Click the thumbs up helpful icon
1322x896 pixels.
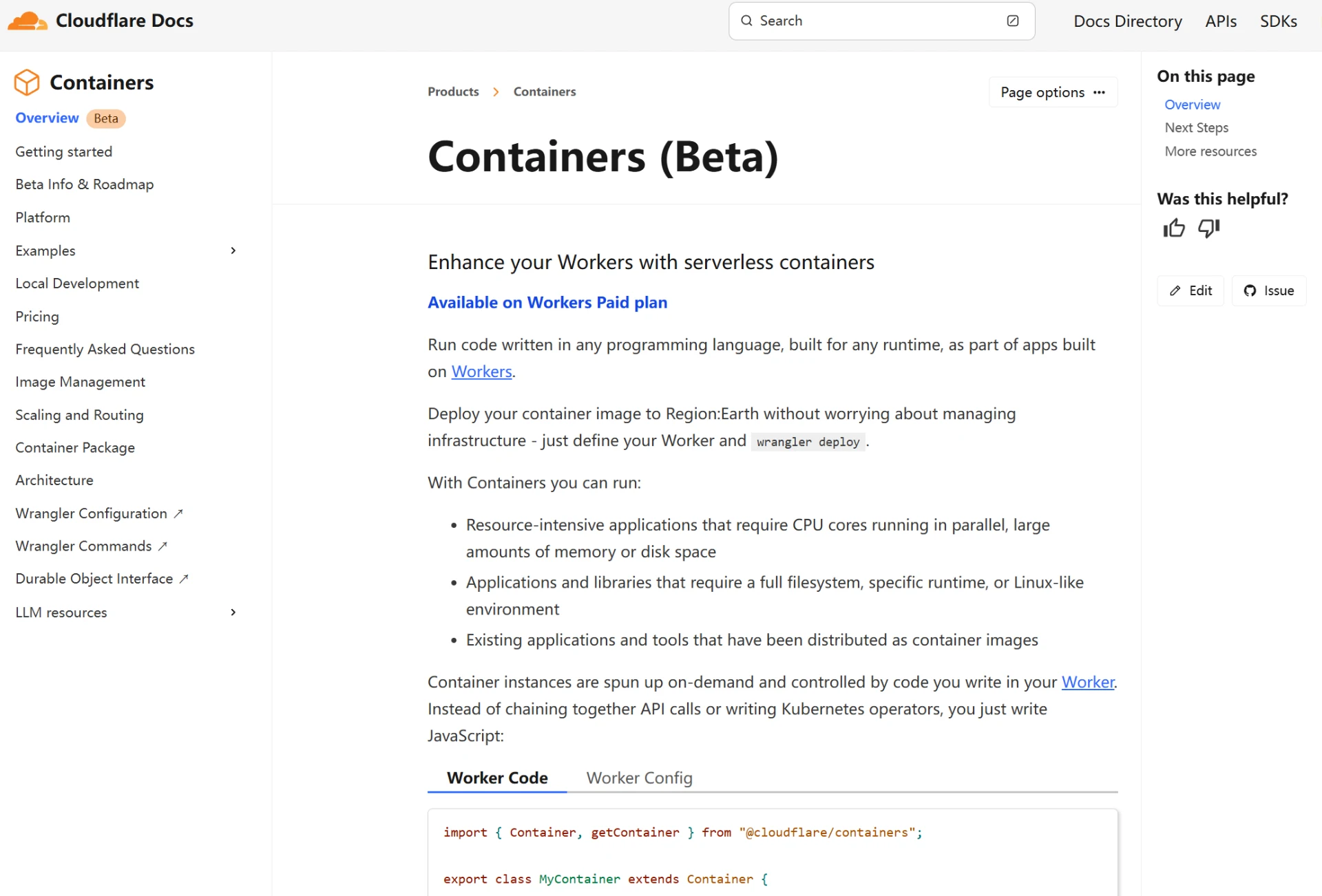1174,228
